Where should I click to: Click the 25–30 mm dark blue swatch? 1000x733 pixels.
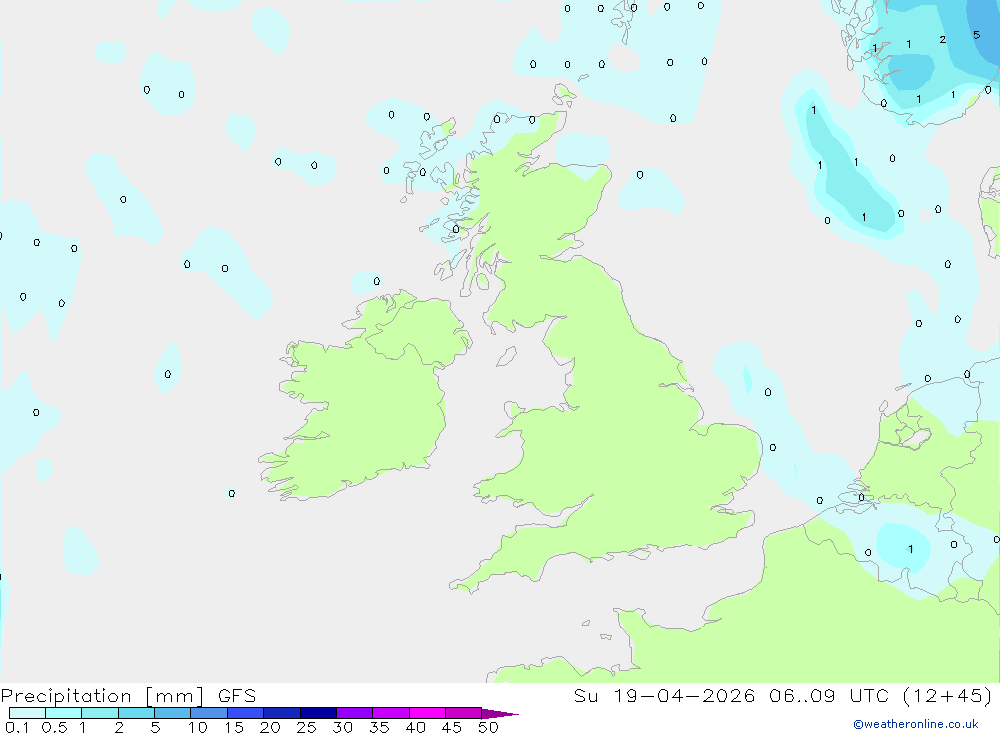point(318,713)
